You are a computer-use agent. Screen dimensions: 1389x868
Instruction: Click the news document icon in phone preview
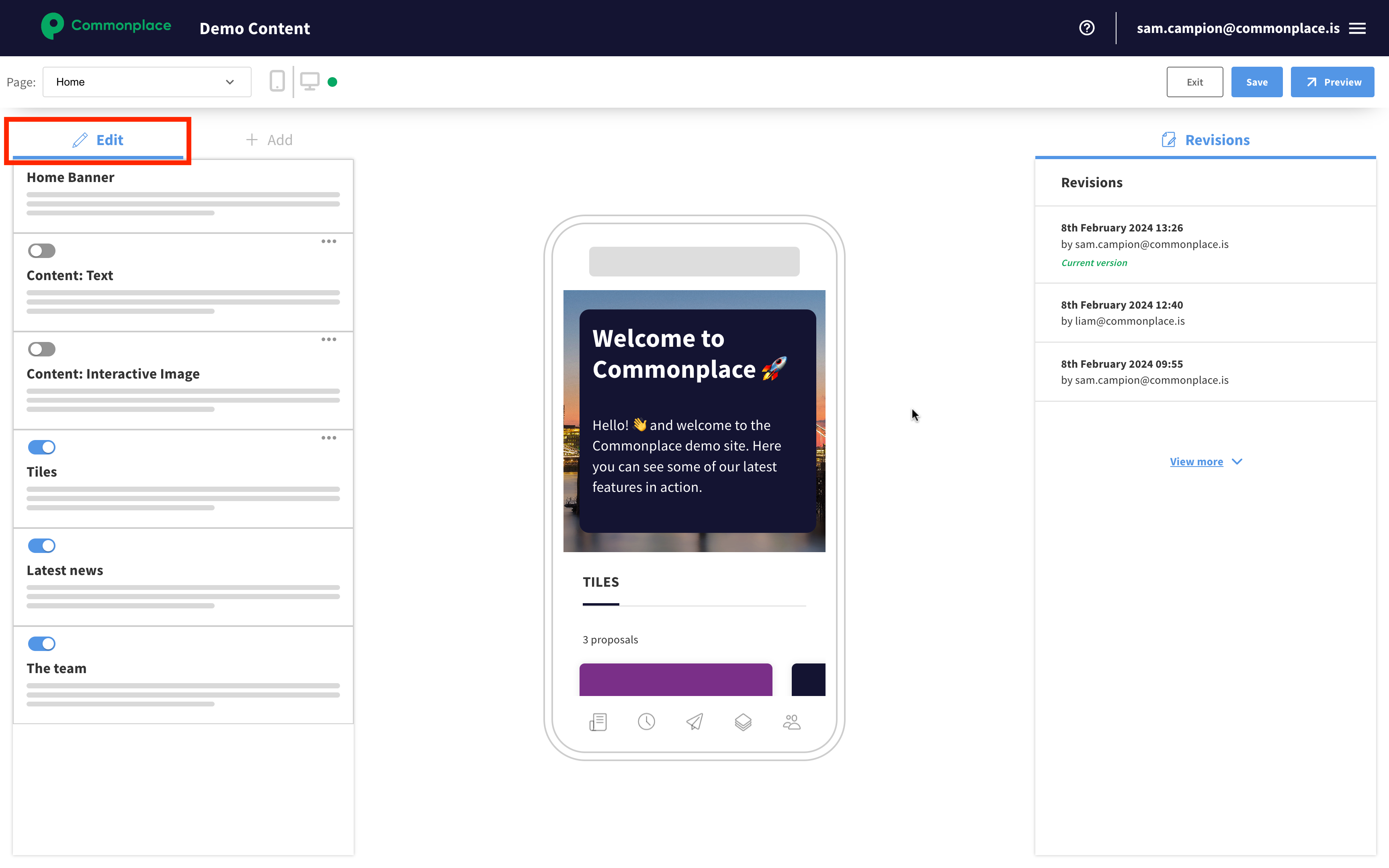(x=598, y=722)
